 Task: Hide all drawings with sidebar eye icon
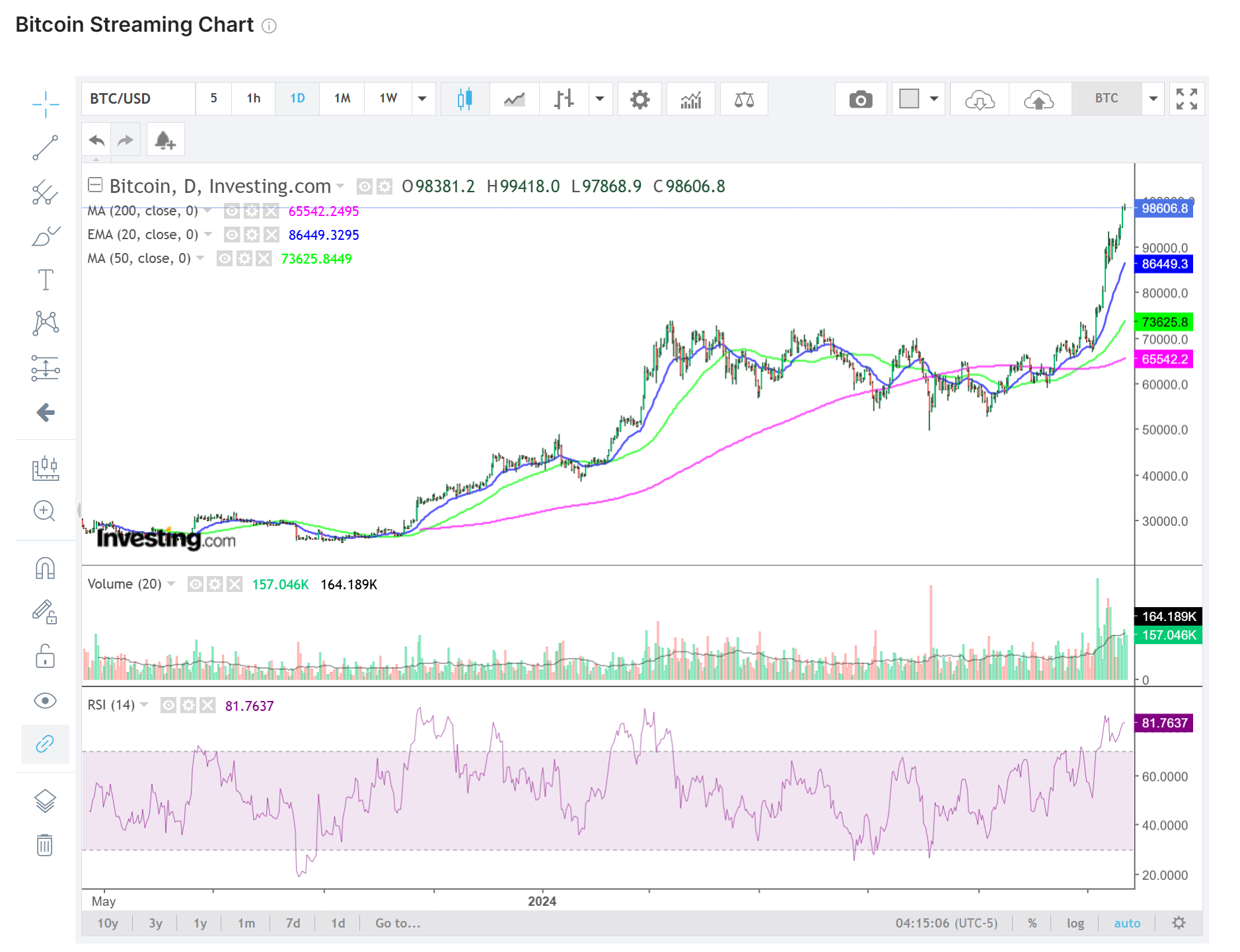pos(45,701)
